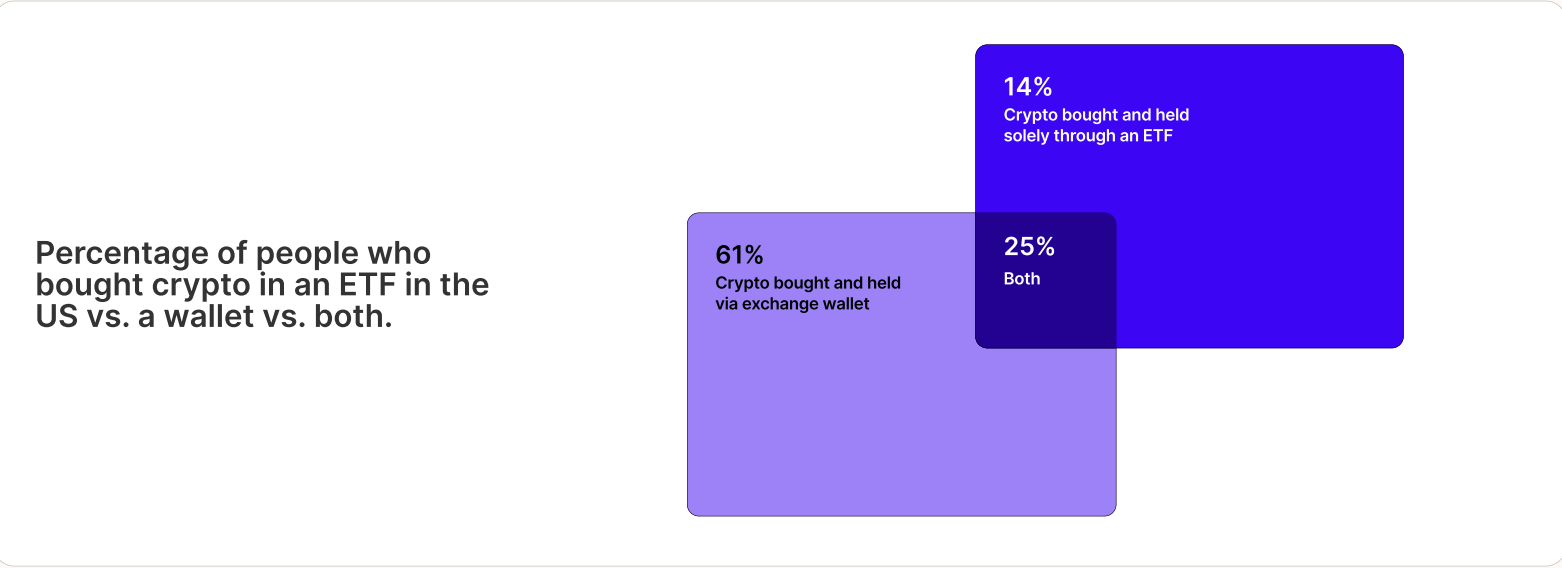Click the 61% figure

click(x=739, y=255)
